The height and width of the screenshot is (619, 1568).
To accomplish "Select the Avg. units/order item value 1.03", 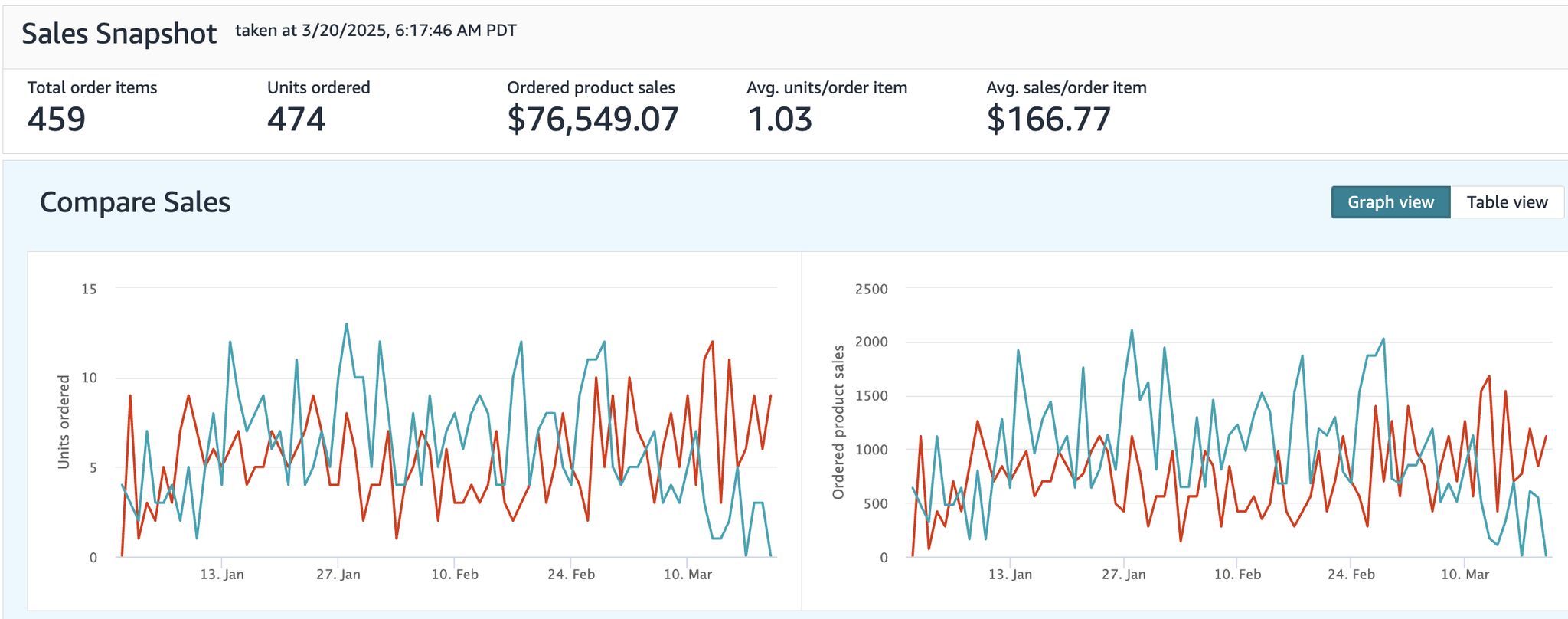I will click(779, 120).
